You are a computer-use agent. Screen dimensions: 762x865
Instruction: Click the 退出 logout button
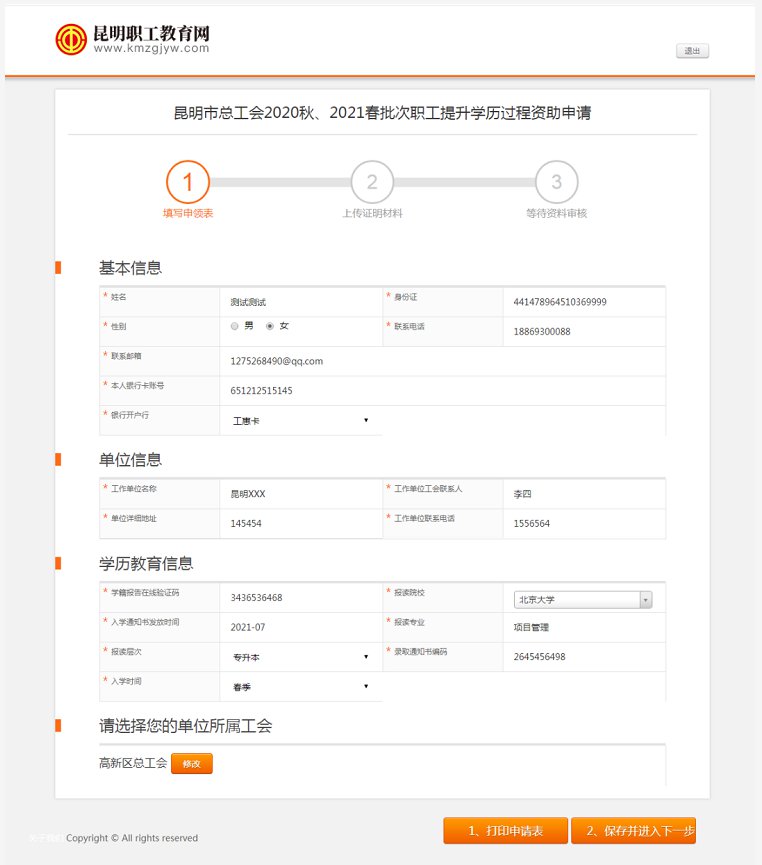[692, 51]
